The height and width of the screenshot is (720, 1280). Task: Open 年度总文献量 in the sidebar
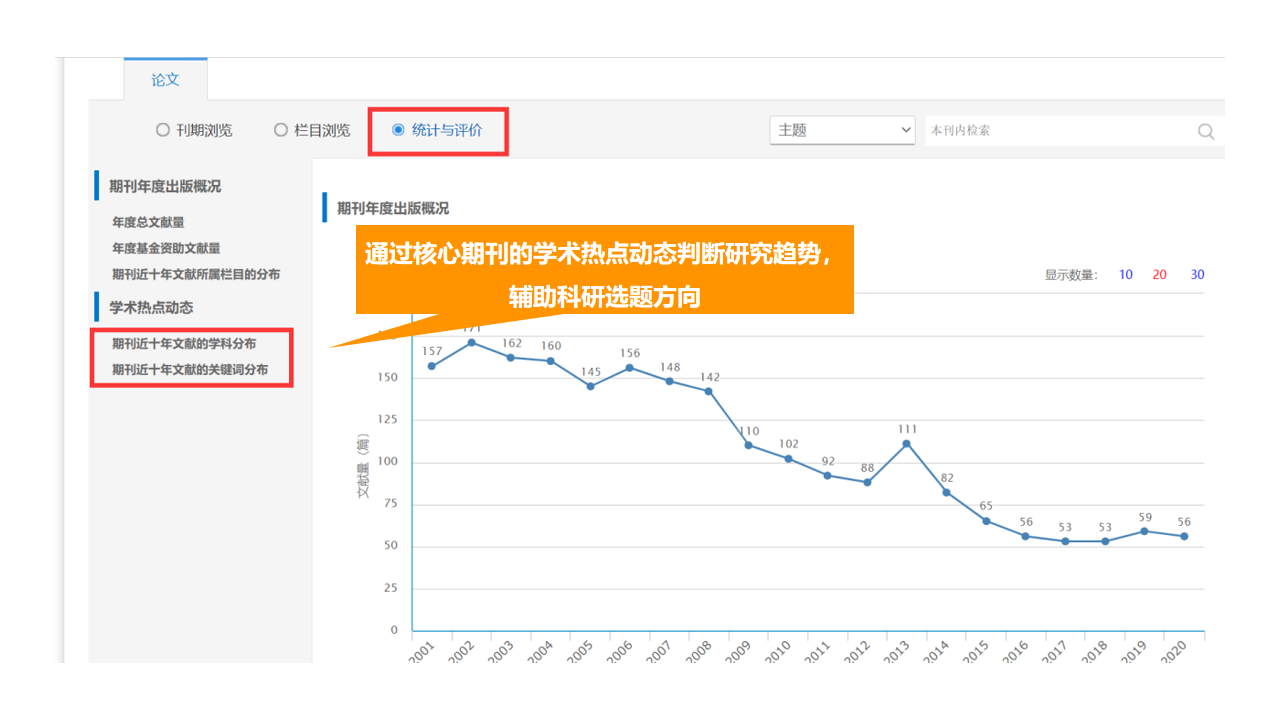[148, 222]
